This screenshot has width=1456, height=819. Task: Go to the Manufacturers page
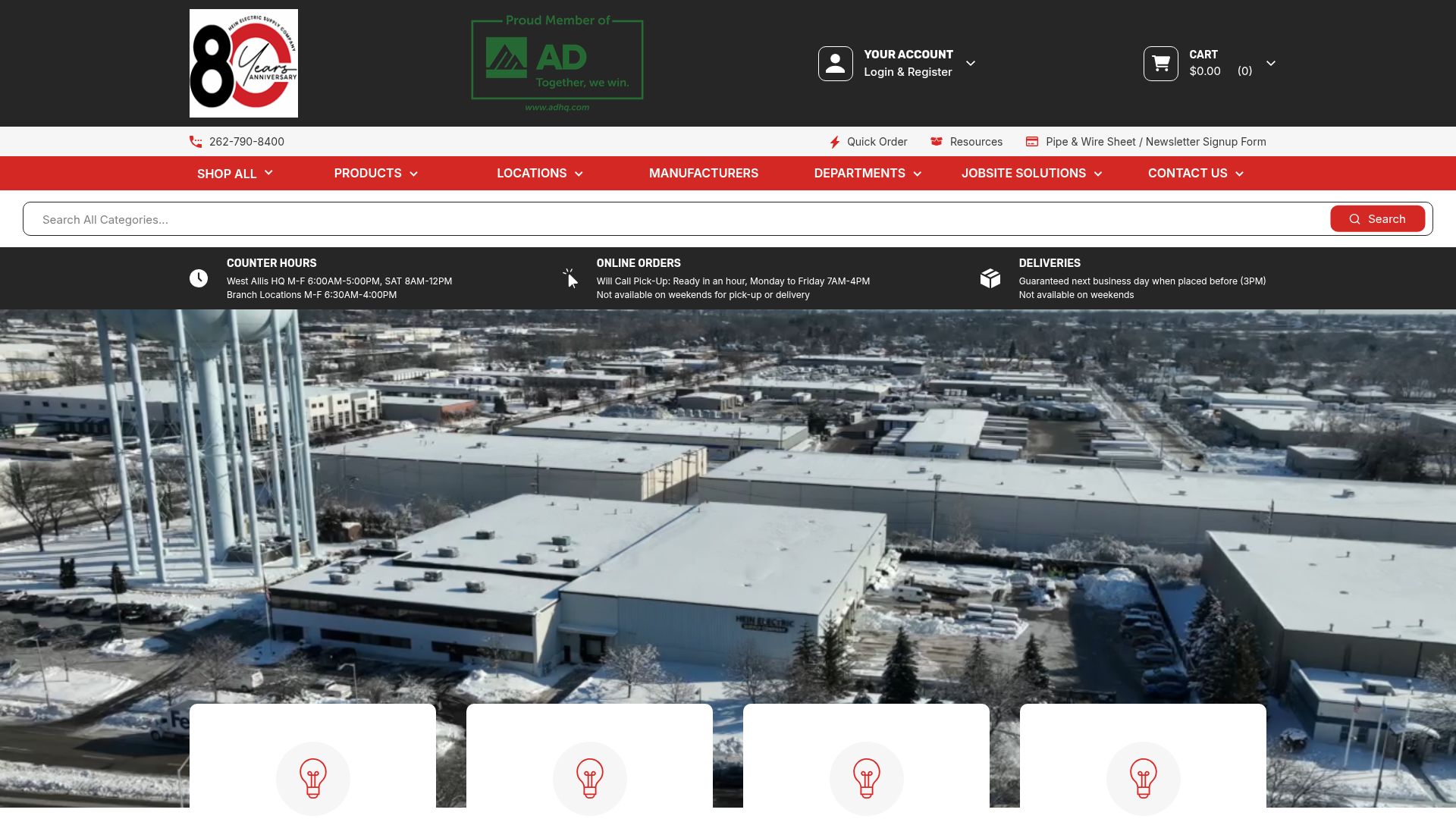tap(704, 174)
